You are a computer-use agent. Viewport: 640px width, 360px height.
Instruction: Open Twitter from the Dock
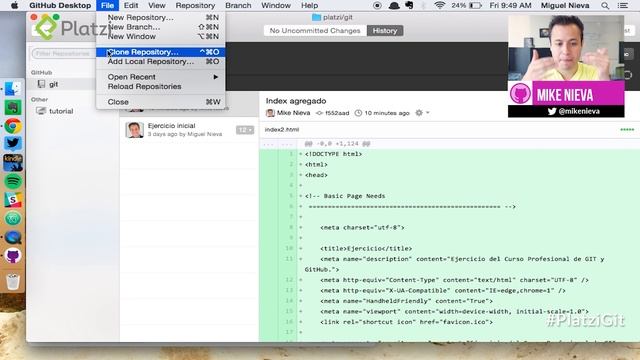[x=13, y=144]
